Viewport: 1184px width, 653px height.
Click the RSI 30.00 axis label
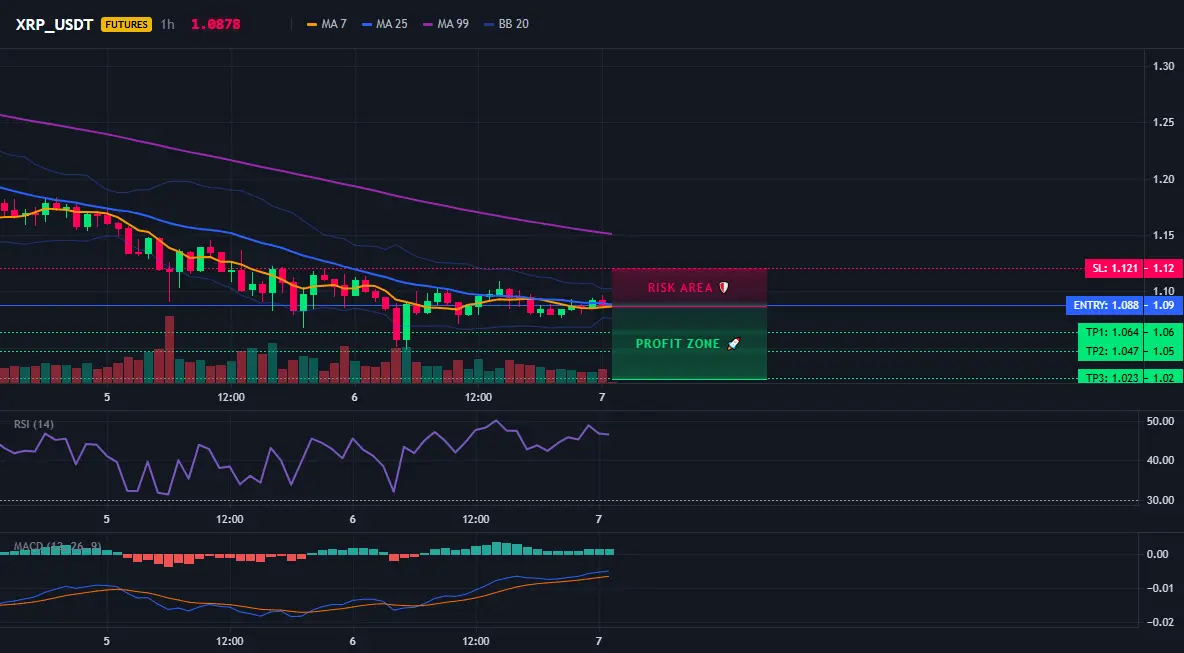click(x=1160, y=500)
